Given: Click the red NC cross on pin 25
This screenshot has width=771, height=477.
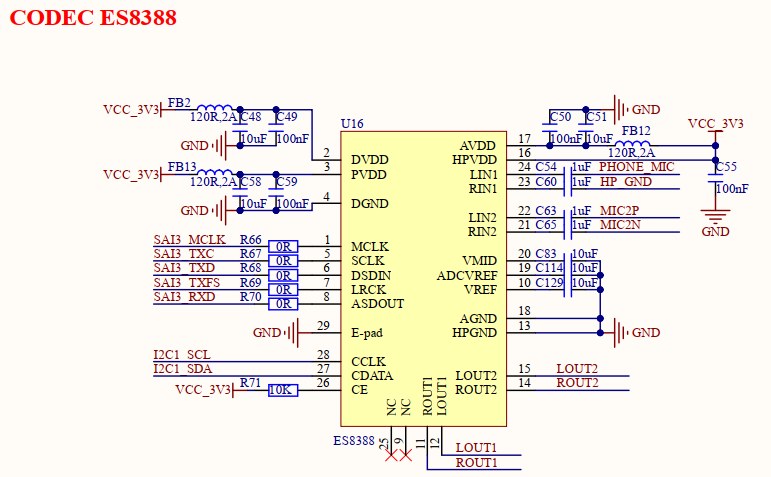Looking at the screenshot, I should (x=391, y=456).
